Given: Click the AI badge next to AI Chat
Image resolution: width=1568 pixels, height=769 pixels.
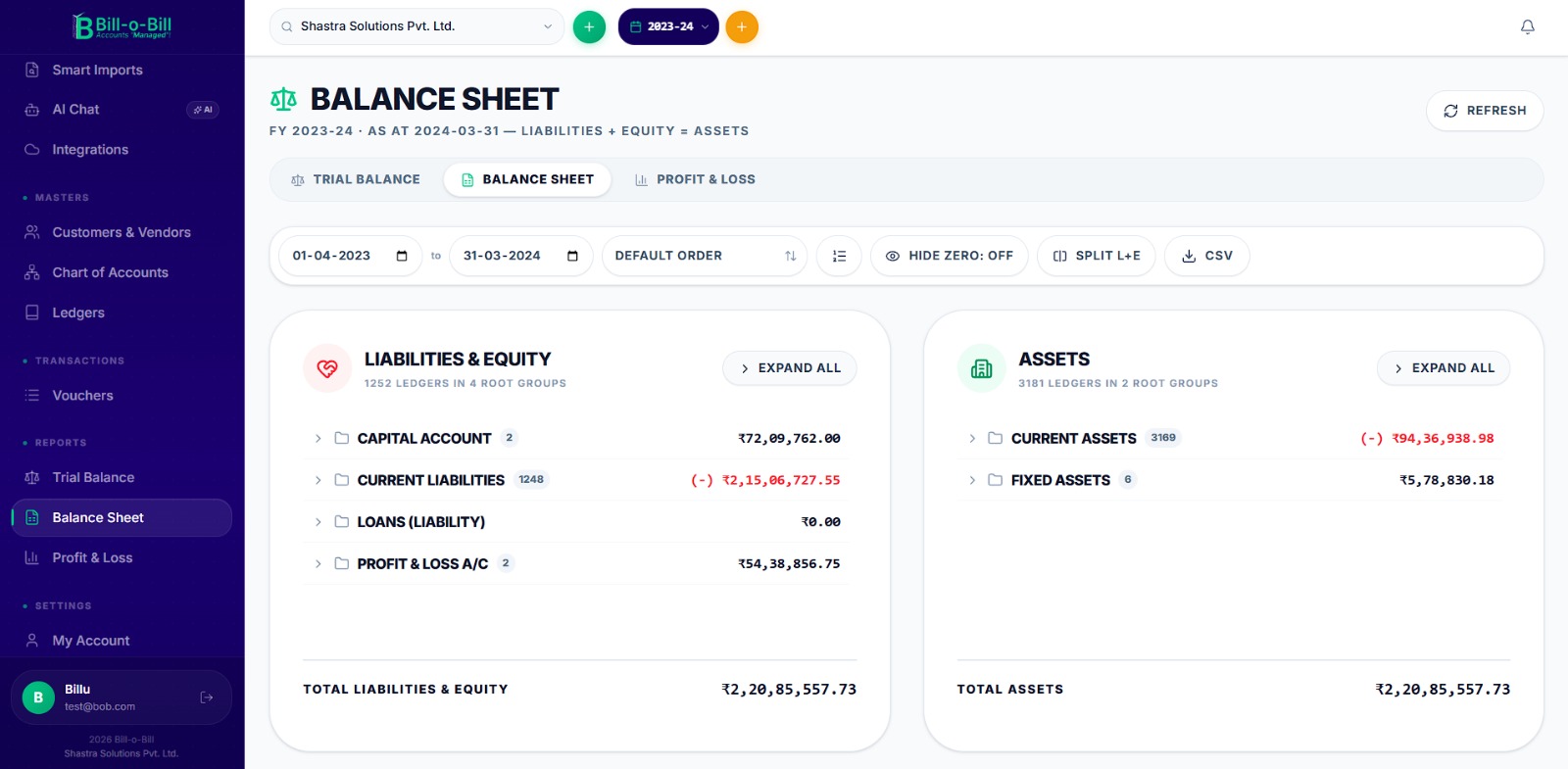Looking at the screenshot, I should tap(203, 110).
